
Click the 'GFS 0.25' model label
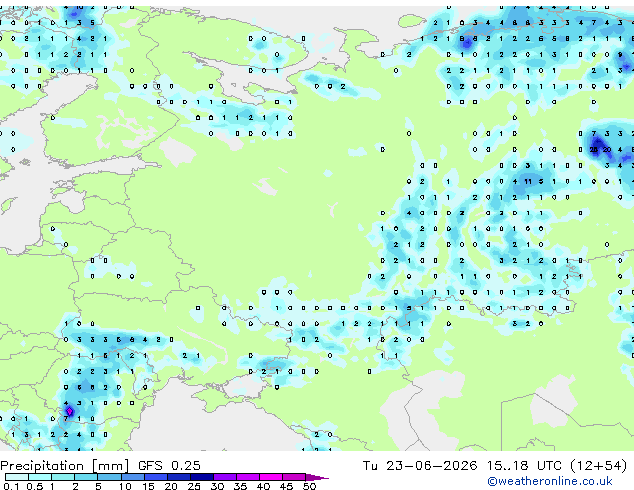169,466
